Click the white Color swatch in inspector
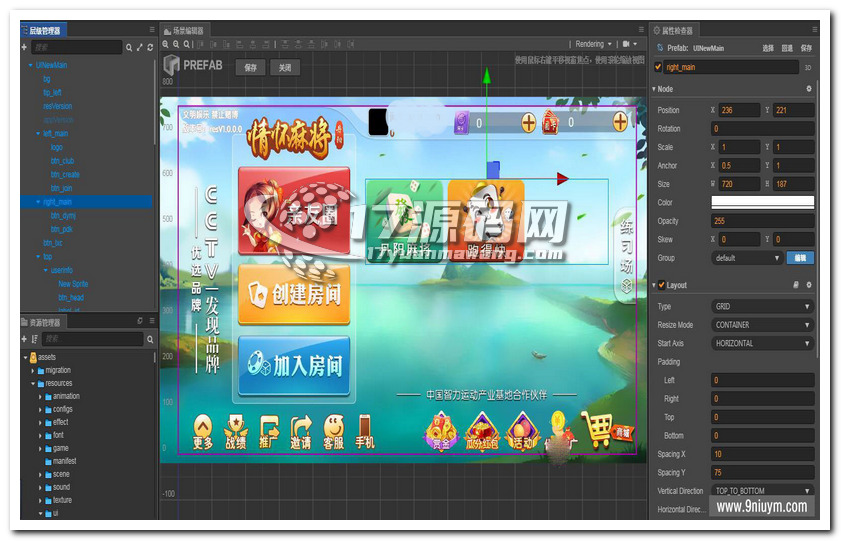Screen dimensions: 841x541 (x=763, y=202)
